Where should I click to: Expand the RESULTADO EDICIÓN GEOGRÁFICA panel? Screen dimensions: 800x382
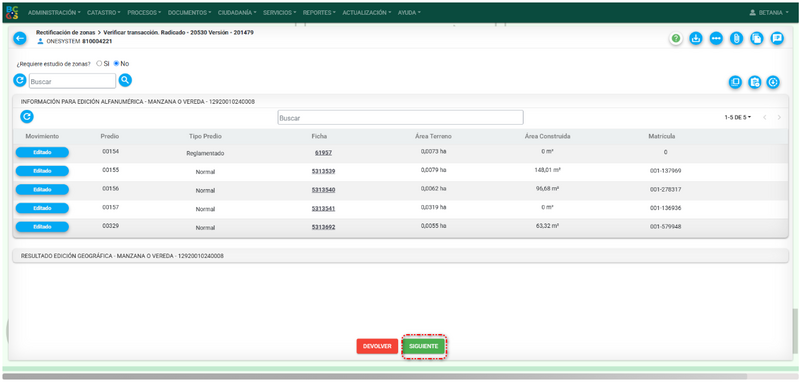(x=401, y=256)
